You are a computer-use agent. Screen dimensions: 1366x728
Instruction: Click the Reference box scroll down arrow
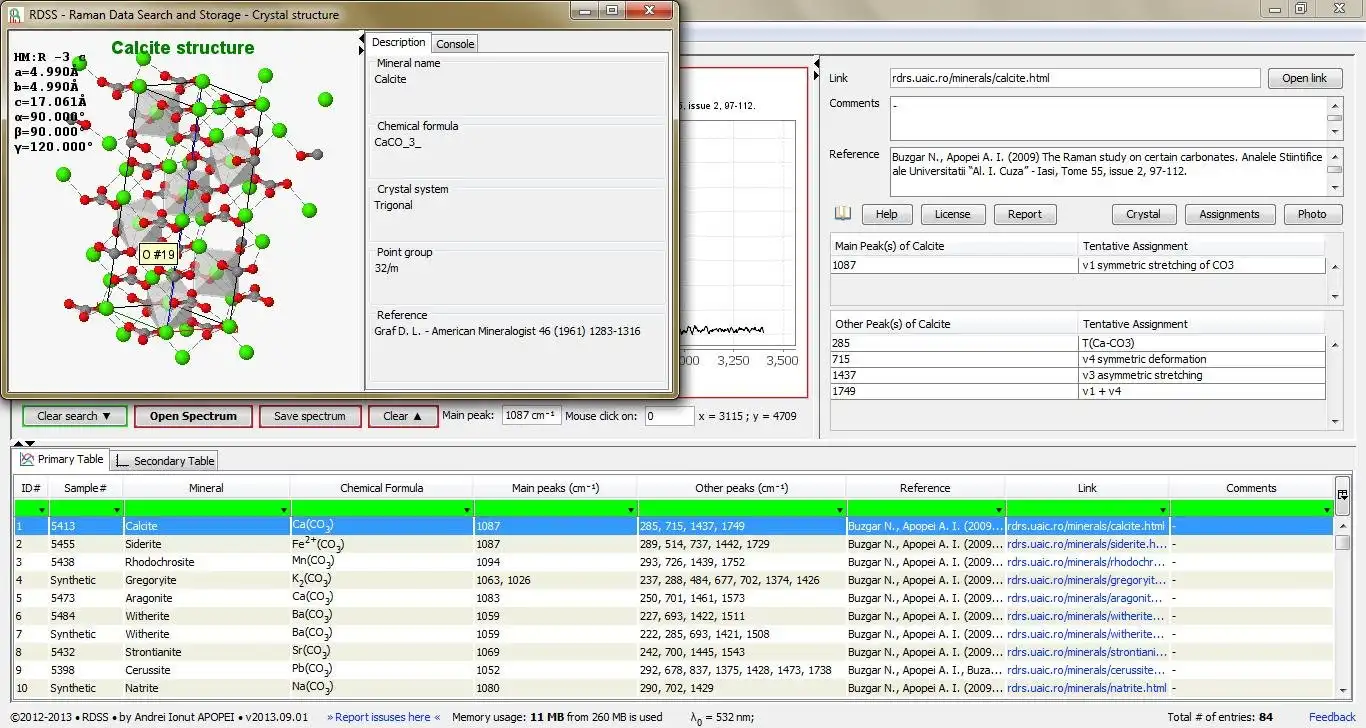(1334, 188)
